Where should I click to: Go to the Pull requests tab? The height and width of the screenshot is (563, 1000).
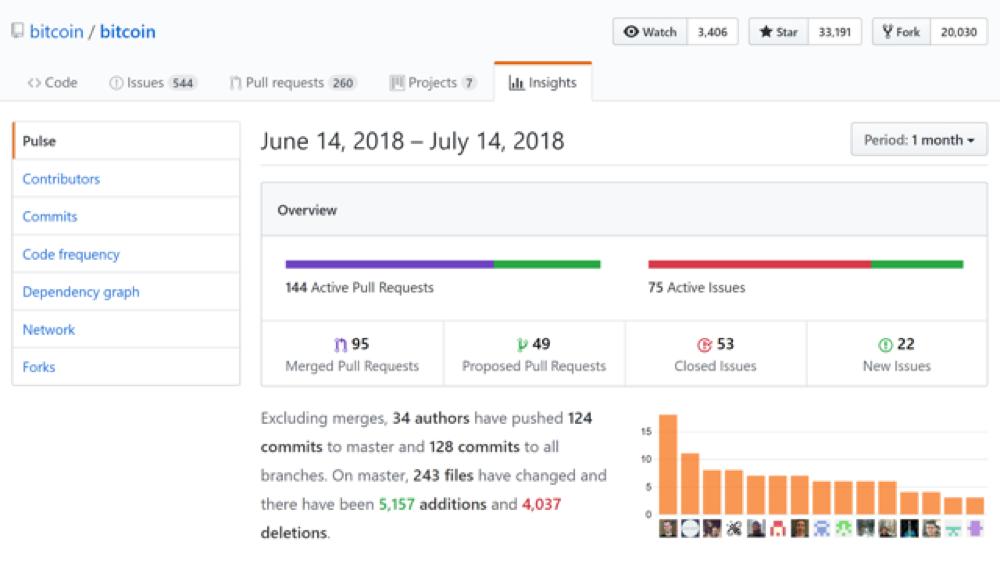292,83
